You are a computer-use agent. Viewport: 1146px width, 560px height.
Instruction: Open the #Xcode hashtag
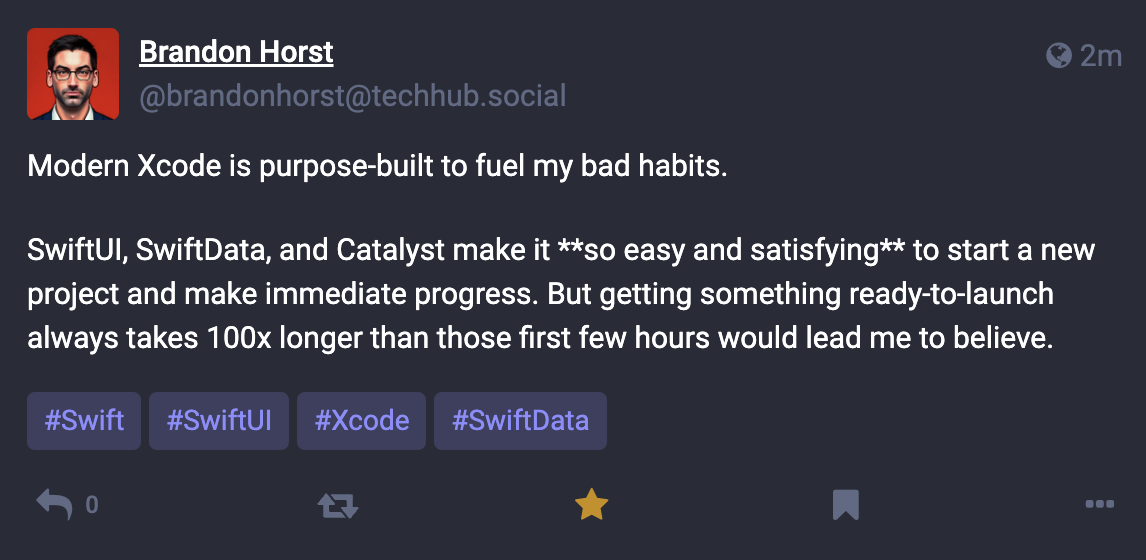point(361,421)
